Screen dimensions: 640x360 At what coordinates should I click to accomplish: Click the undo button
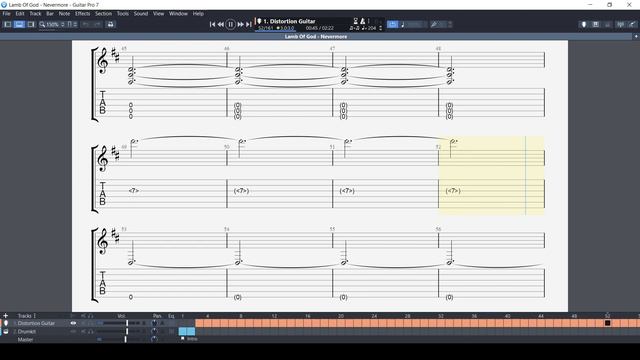pyautogui.click(x=86, y=24)
